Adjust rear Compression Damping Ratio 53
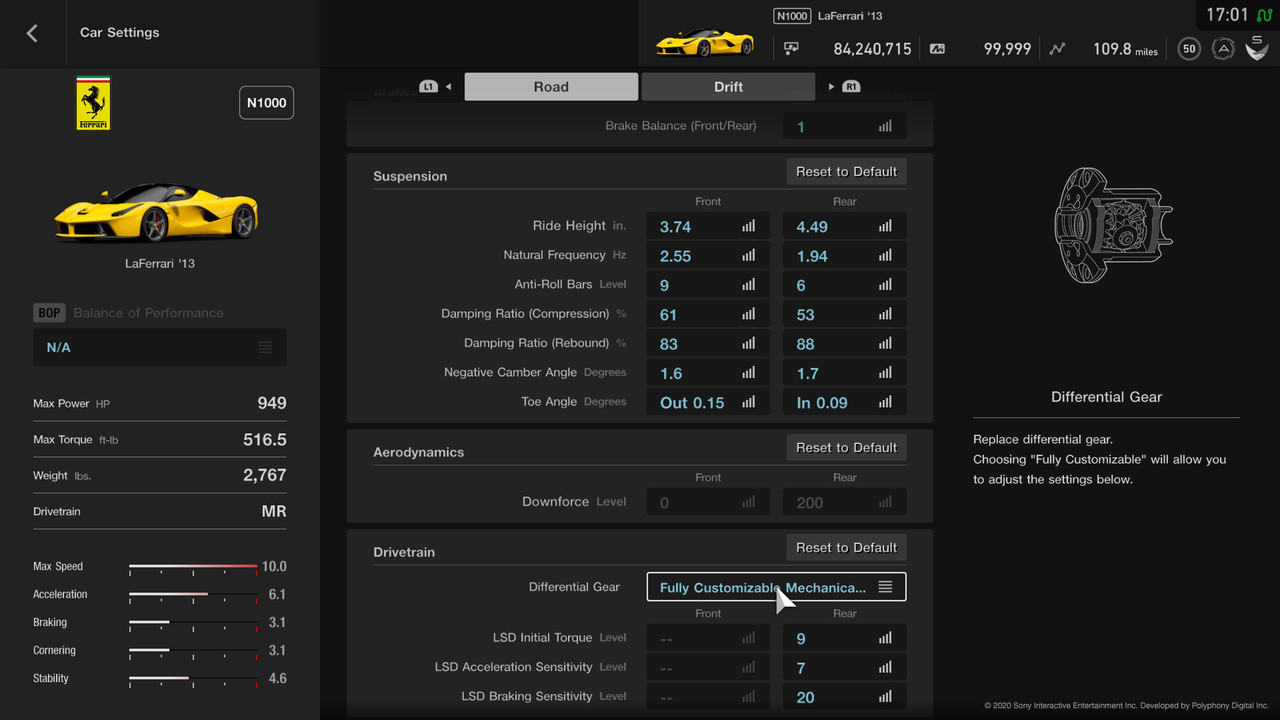The width and height of the screenshot is (1280, 720). (845, 314)
